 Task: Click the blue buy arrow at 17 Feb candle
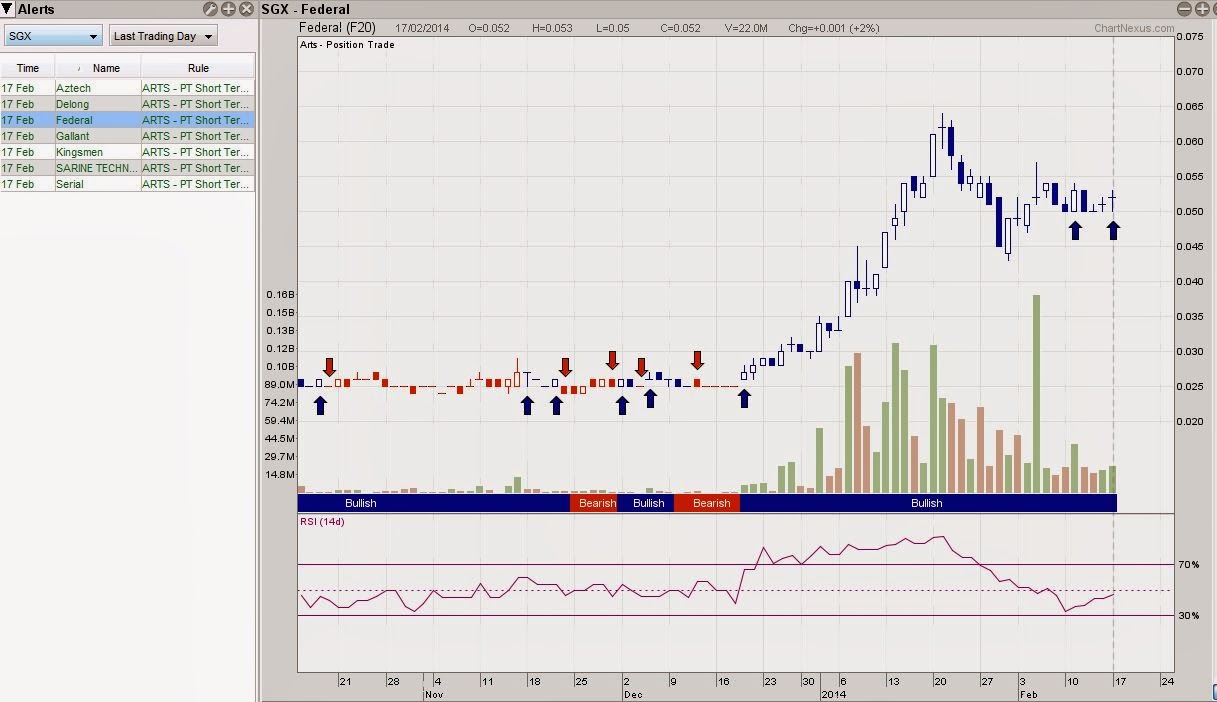[x=1113, y=230]
